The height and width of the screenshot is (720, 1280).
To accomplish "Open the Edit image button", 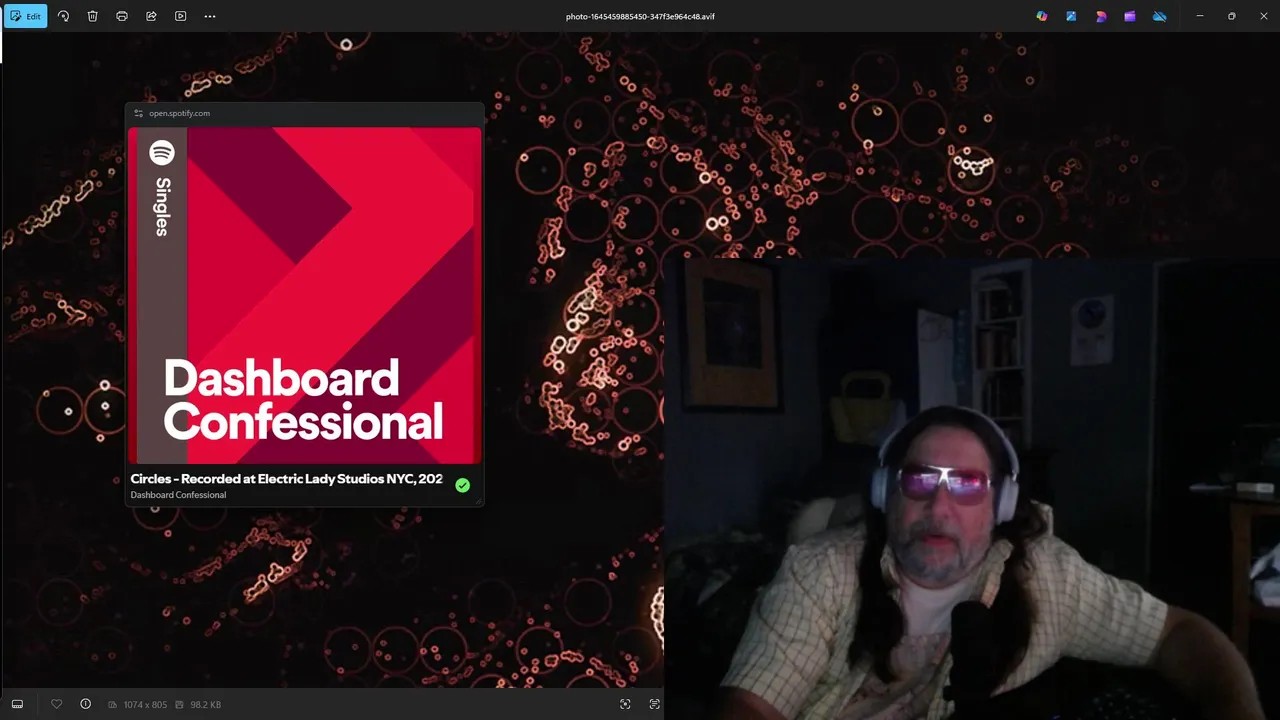I will click(25, 16).
